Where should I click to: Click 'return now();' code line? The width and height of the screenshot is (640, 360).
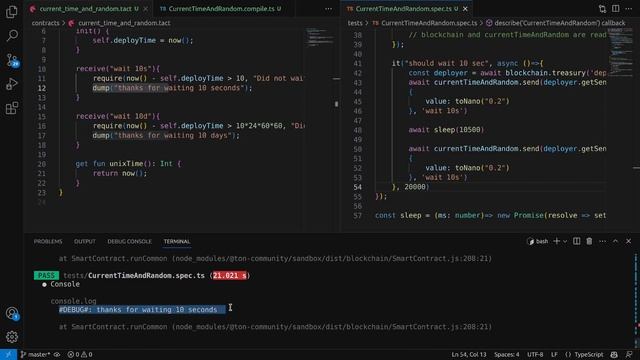click(x=120, y=173)
